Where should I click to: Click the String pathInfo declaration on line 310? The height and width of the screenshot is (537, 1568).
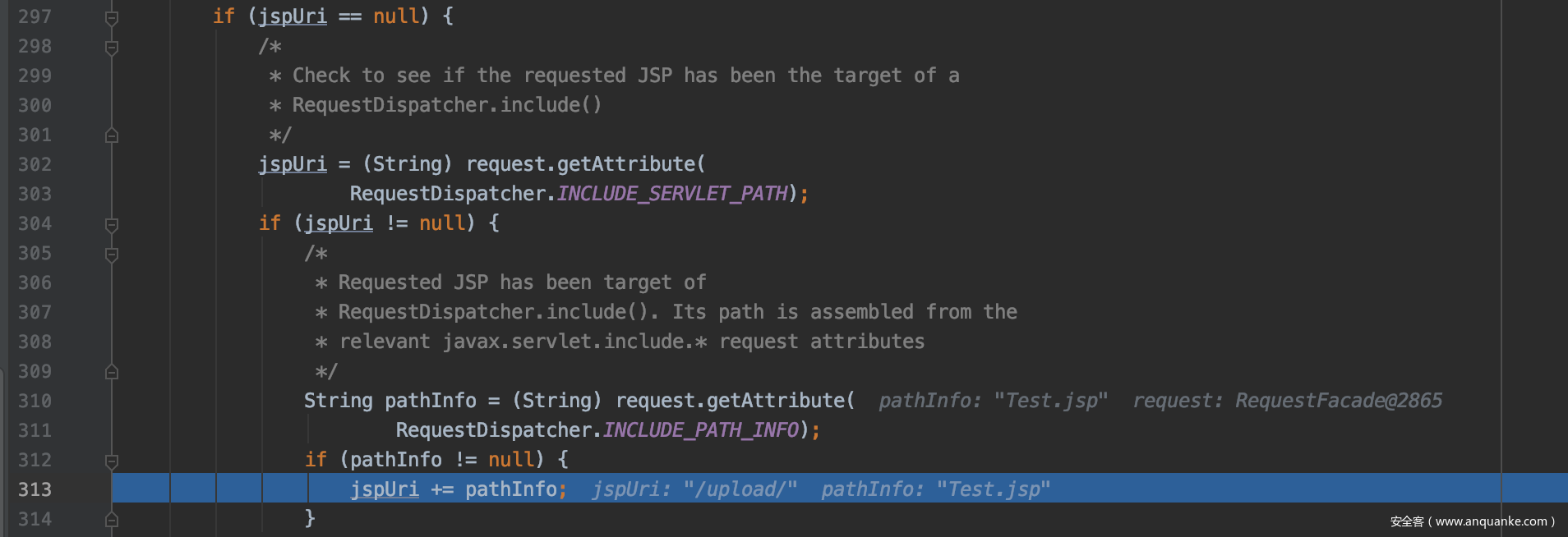pos(430,401)
